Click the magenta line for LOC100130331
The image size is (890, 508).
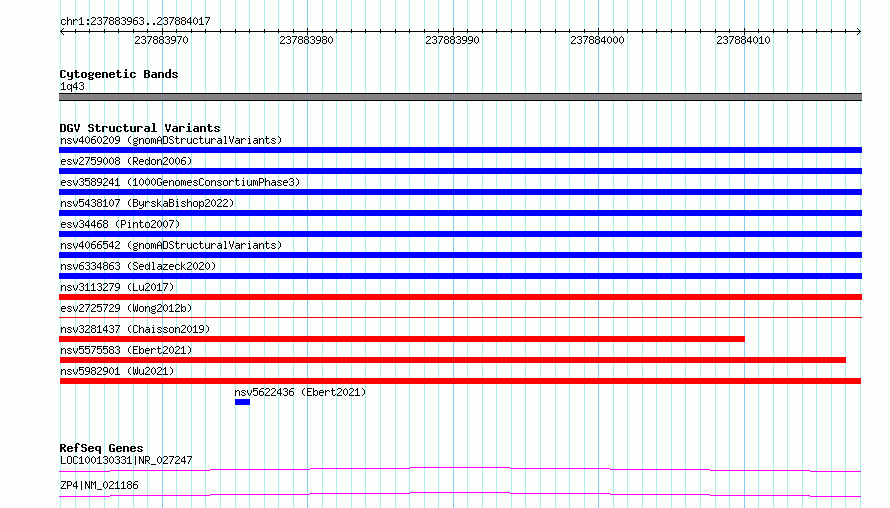coord(460,469)
